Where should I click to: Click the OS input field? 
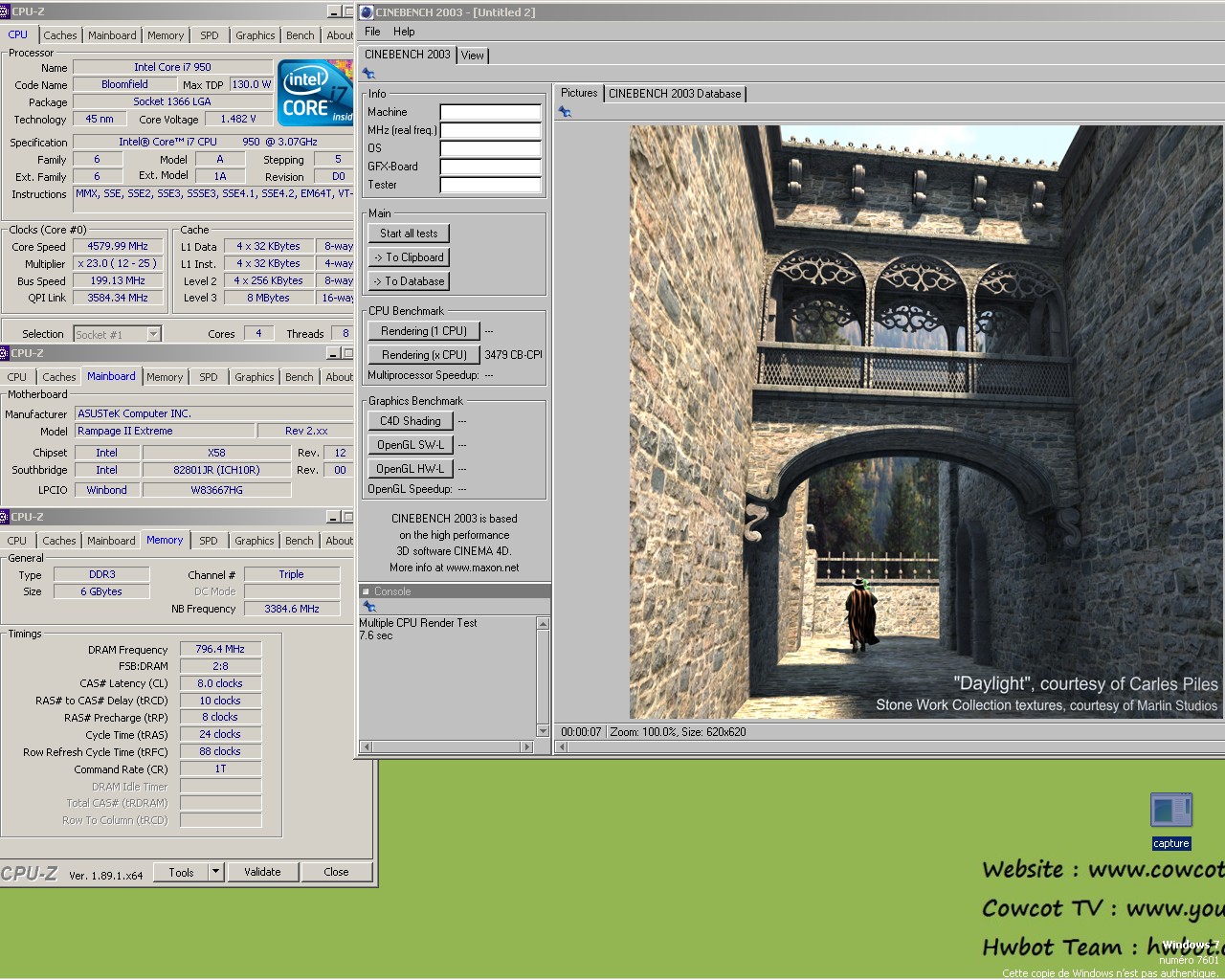491,148
